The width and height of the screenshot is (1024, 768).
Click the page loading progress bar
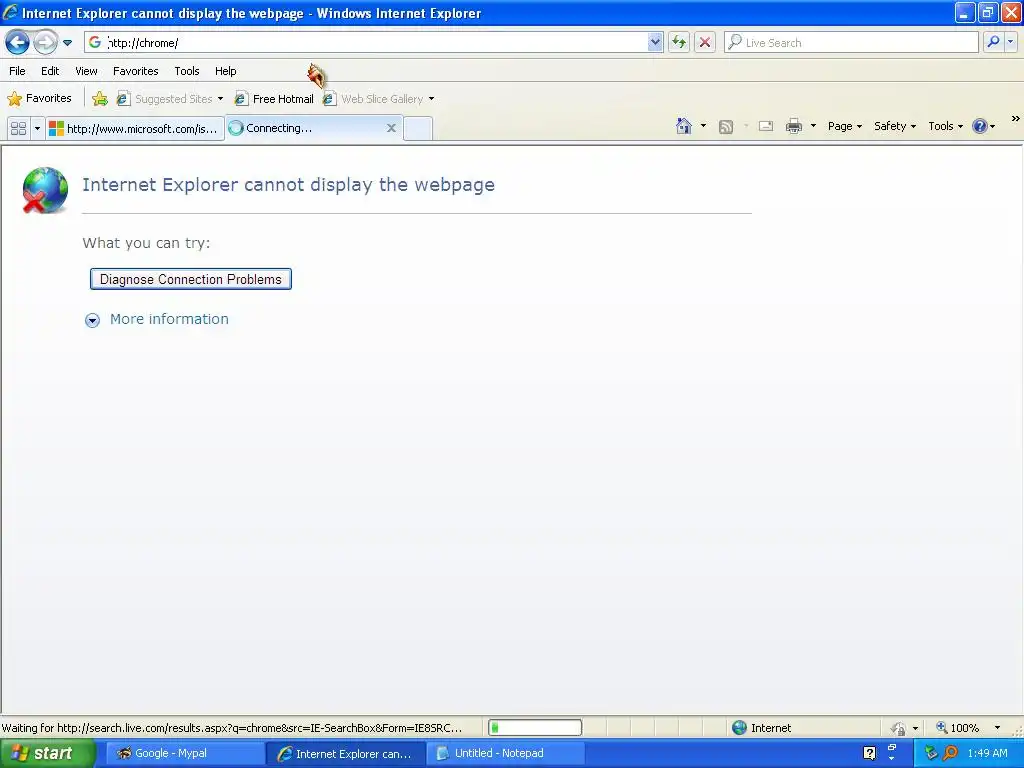pyautogui.click(x=535, y=728)
